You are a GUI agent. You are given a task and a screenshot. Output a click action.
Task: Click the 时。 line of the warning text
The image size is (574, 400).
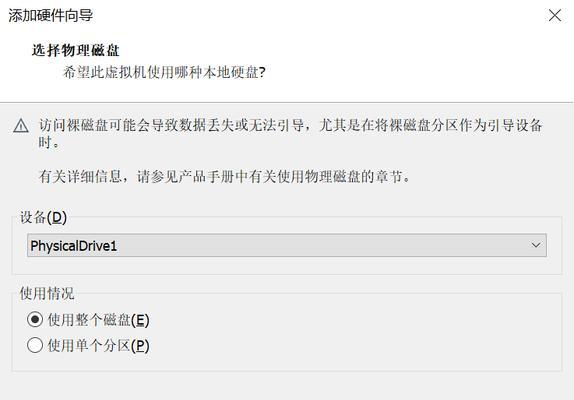49,142
